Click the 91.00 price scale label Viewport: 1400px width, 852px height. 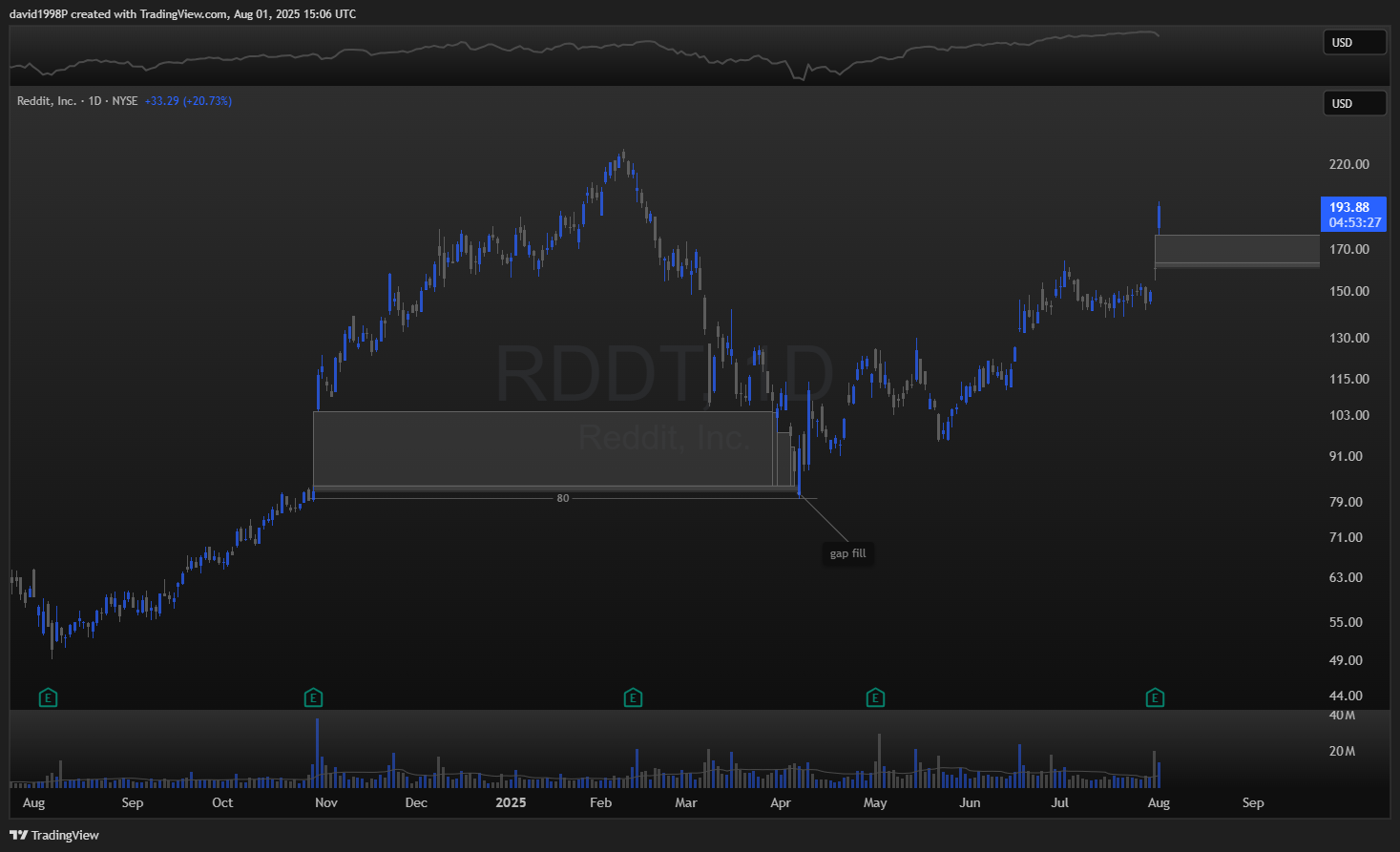tap(1346, 456)
